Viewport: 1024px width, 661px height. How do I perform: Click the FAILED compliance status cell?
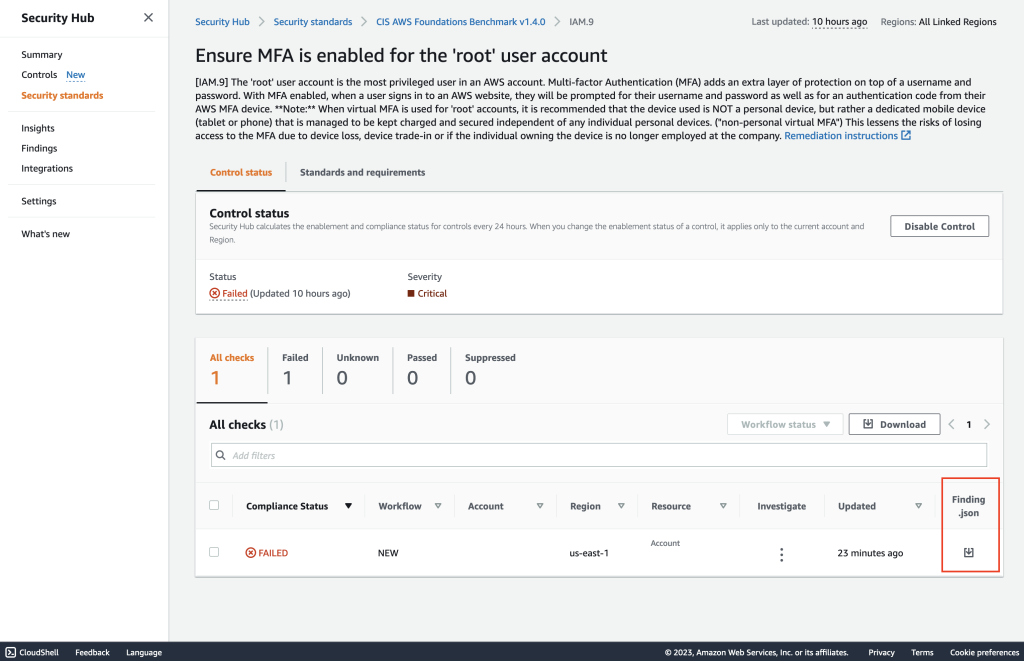point(266,553)
